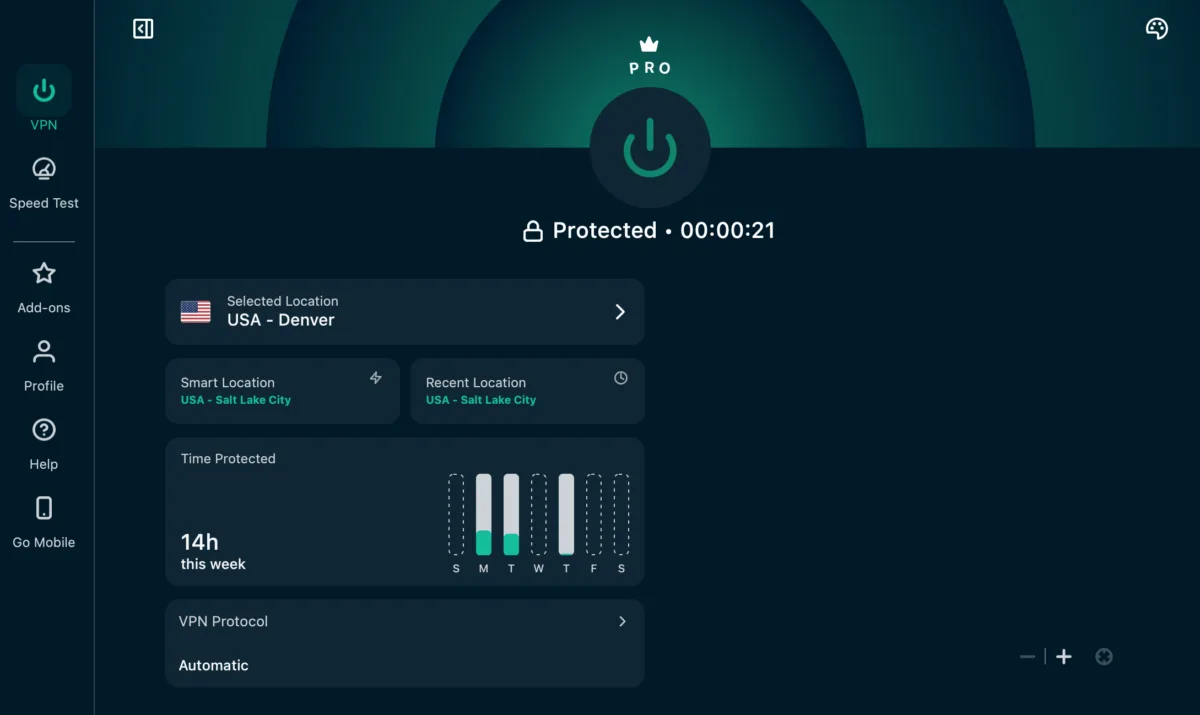Screen dimensions: 1200x715
Task: Click the Recent Location clock icon
Action: coord(621,378)
